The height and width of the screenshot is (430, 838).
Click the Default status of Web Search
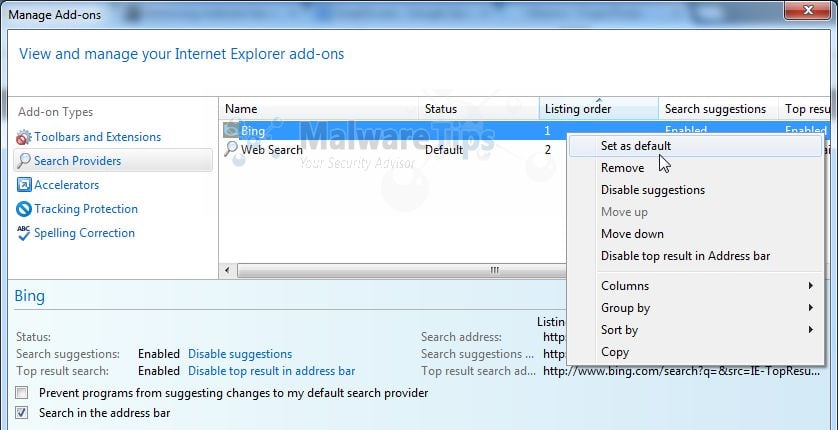pos(444,150)
